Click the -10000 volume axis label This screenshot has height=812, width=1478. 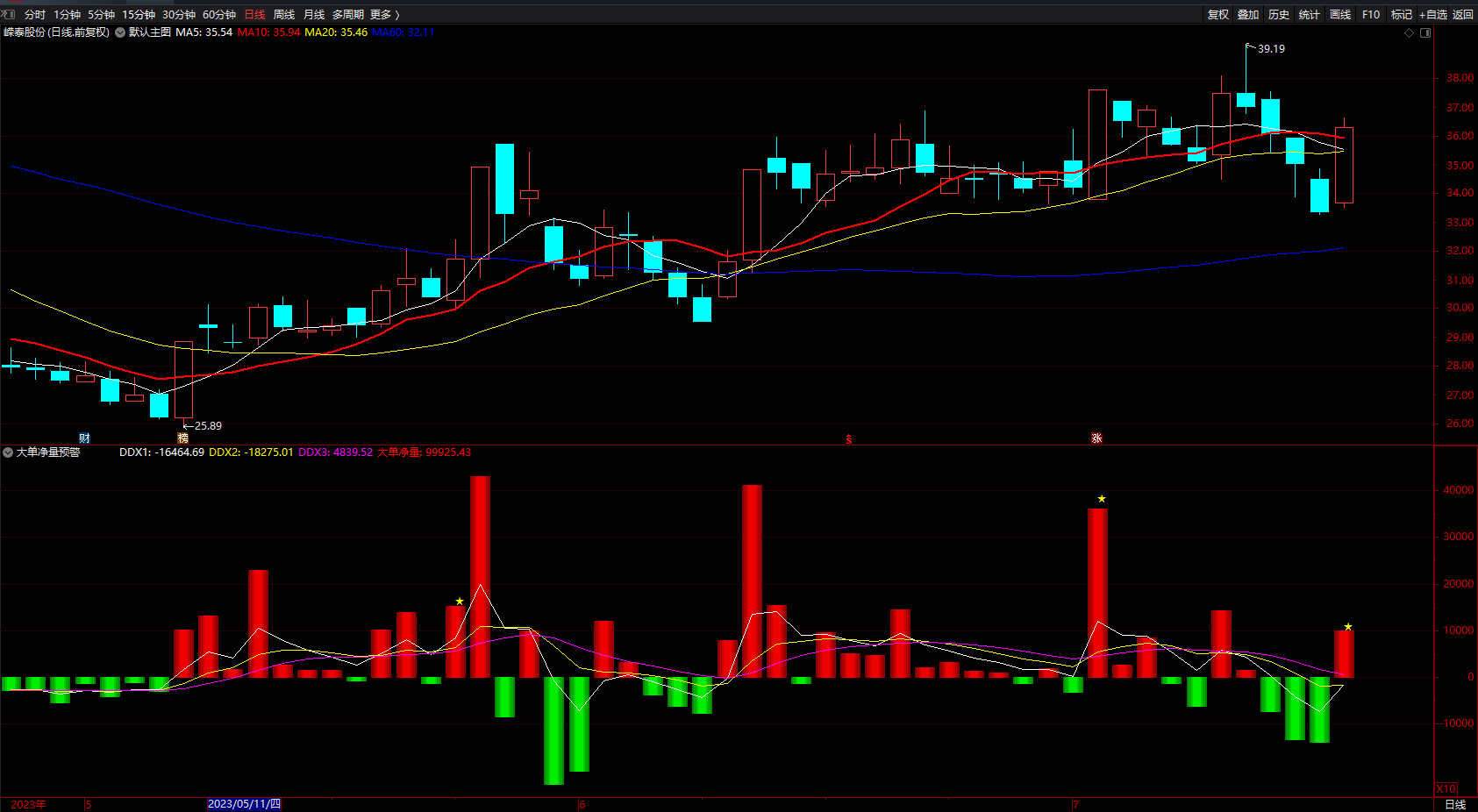coord(1456,723)
